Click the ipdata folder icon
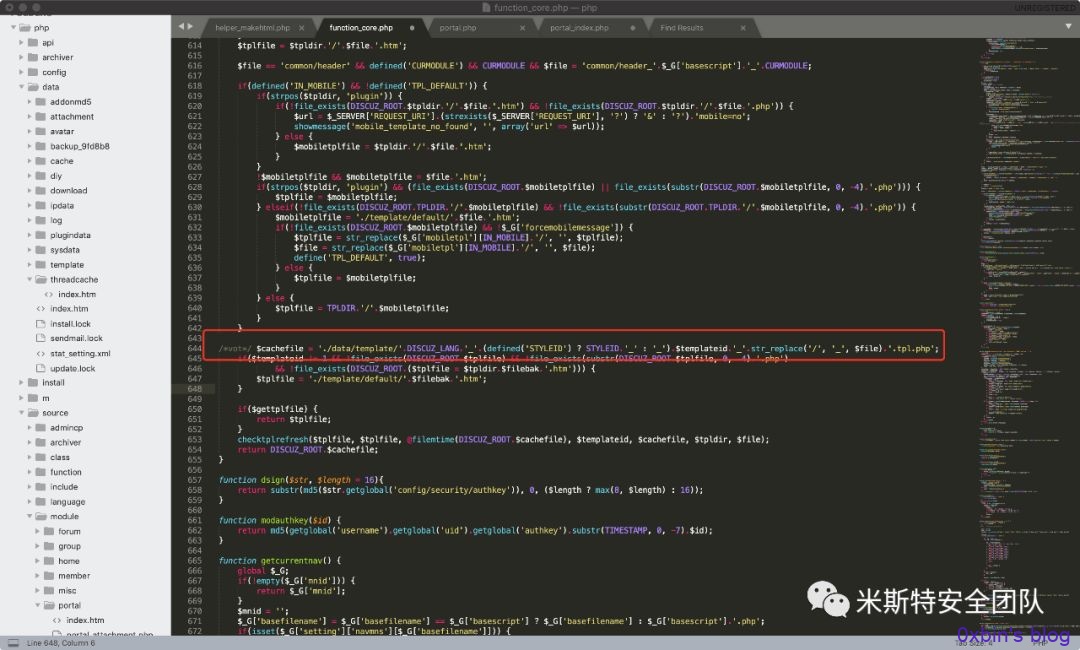 (41, 205)
